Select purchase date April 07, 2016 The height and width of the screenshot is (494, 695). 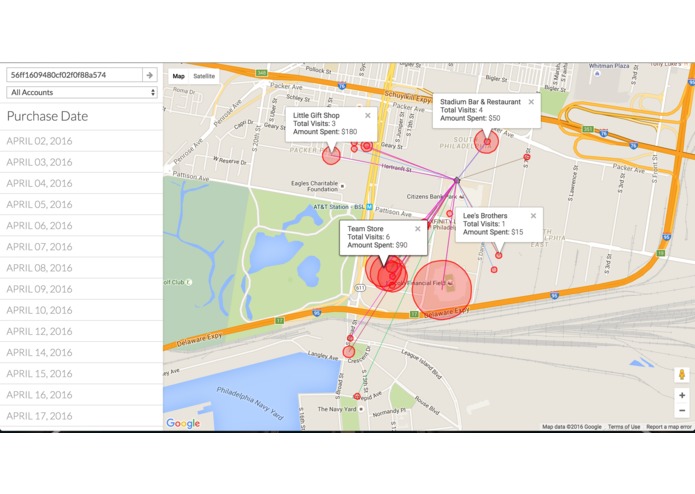point(82,247)
